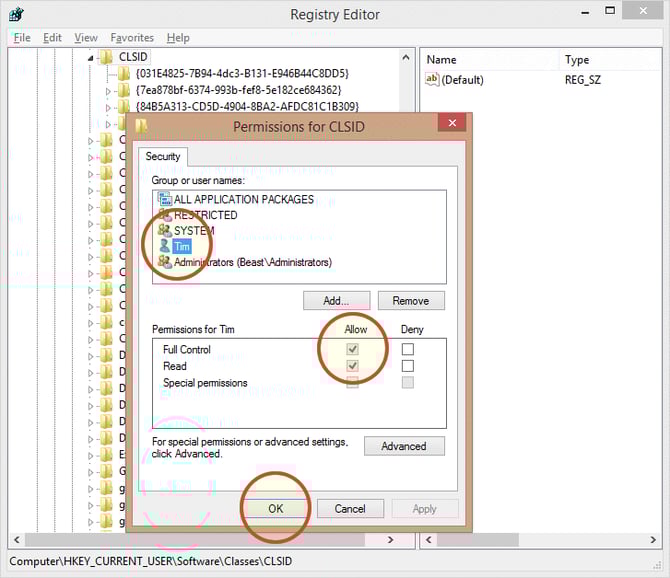Image resolution: width=670 pixels, height=578 pixels.
Task: Confirm permissions with the OK button
Action: (275, 508)
